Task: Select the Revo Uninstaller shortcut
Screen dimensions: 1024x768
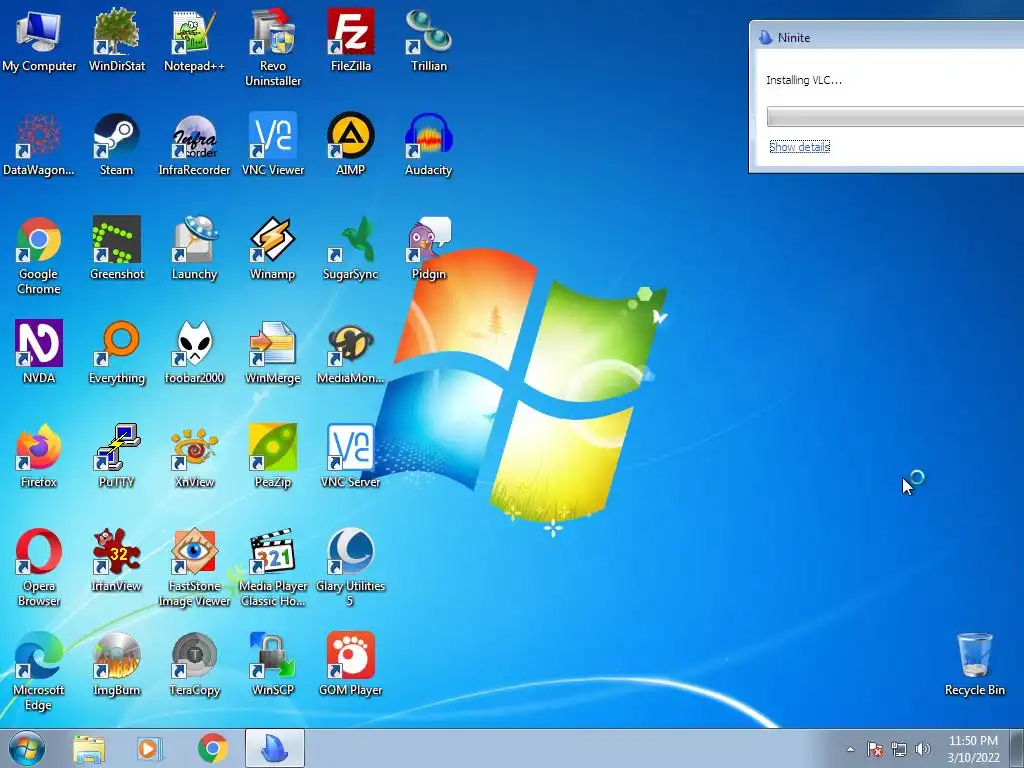Action: (273, 48)
